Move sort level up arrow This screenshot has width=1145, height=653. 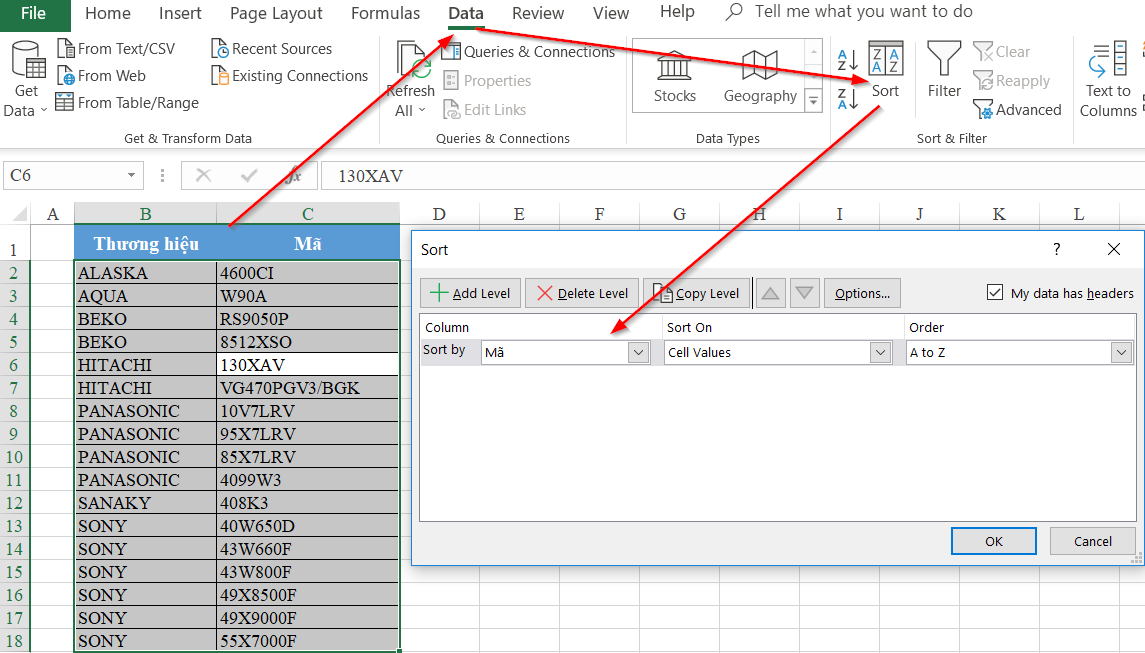[x=770, y=293]
